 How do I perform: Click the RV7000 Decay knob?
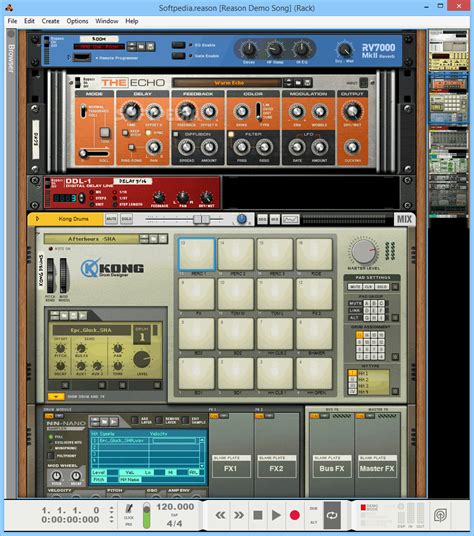pos(249,49)
